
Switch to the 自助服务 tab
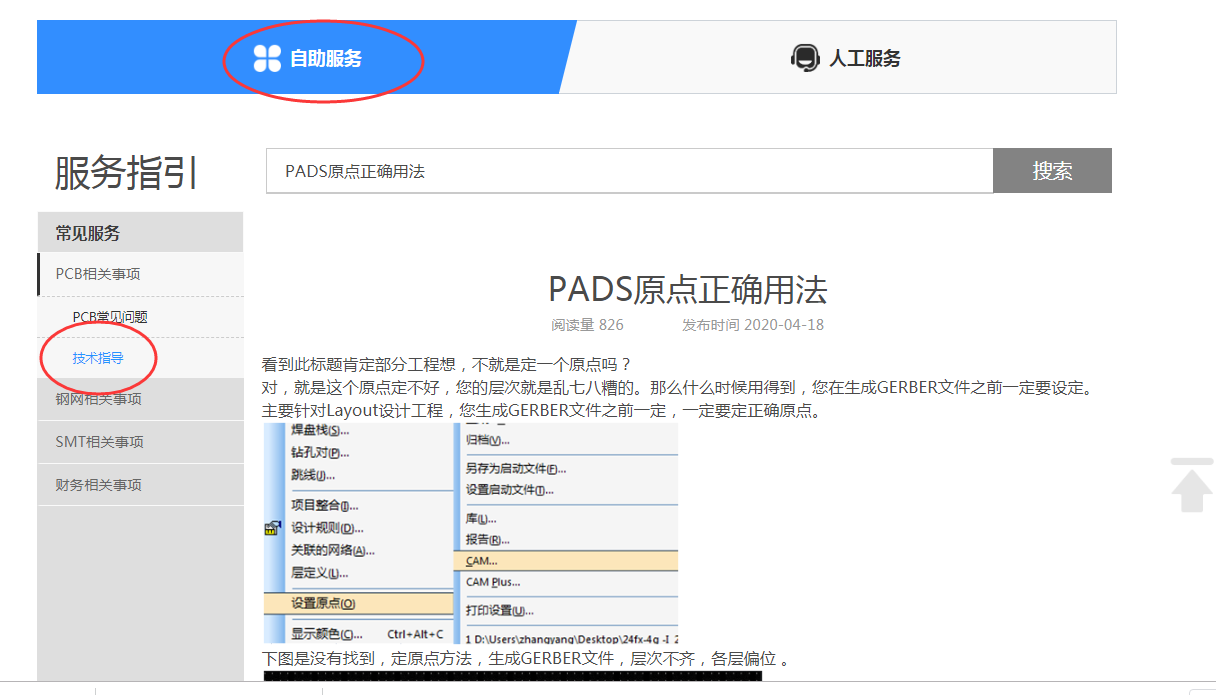pos(325,58)
